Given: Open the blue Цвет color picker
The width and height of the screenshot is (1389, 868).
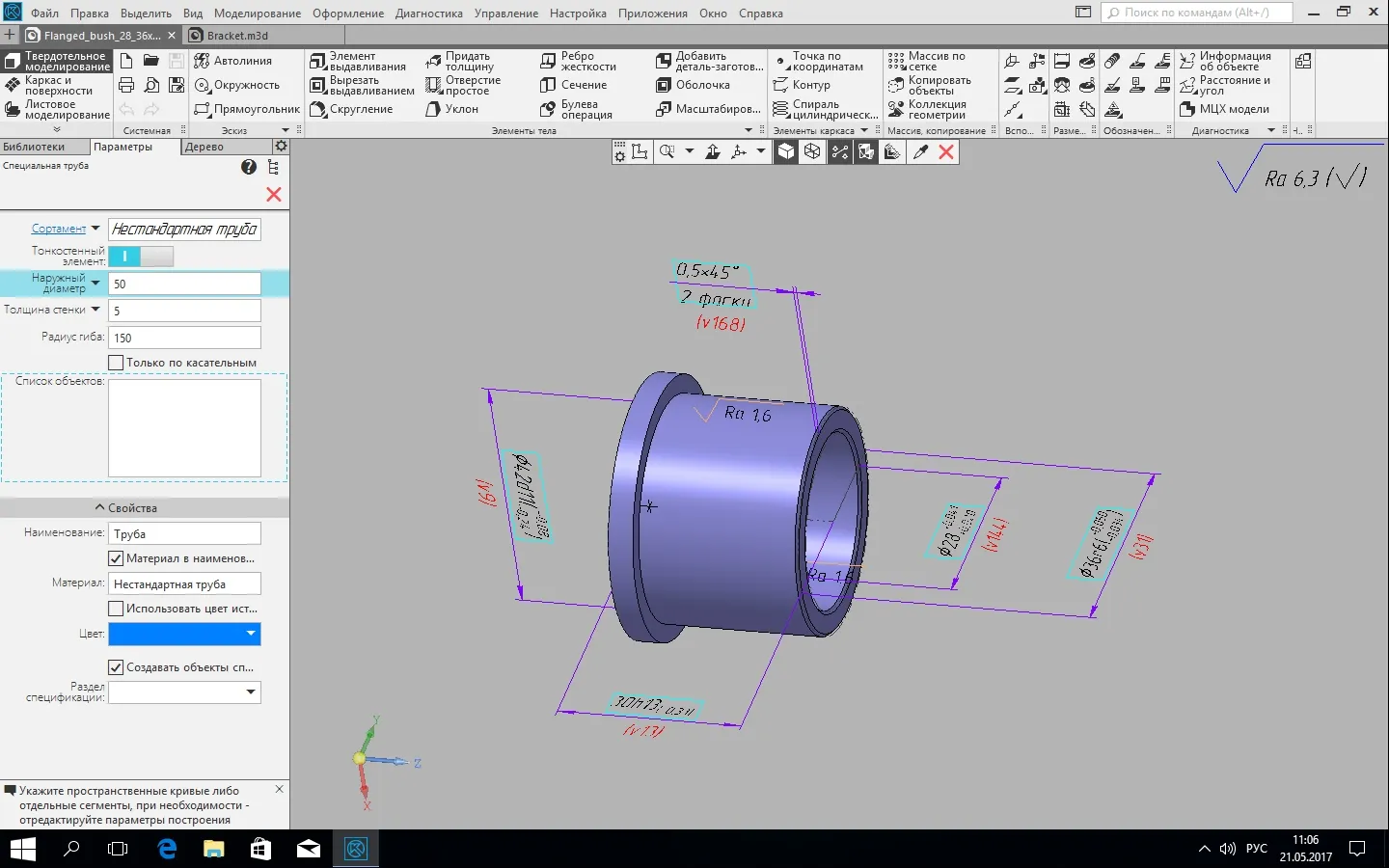Looking at the screenshot, I should pyautogui.click(x=184, y=634).
